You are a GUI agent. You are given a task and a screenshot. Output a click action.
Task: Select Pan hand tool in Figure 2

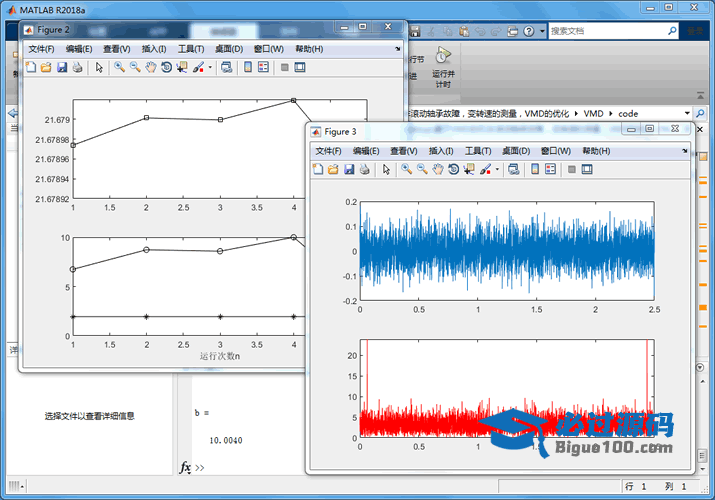pyautogui.click(x=151, y=67)
